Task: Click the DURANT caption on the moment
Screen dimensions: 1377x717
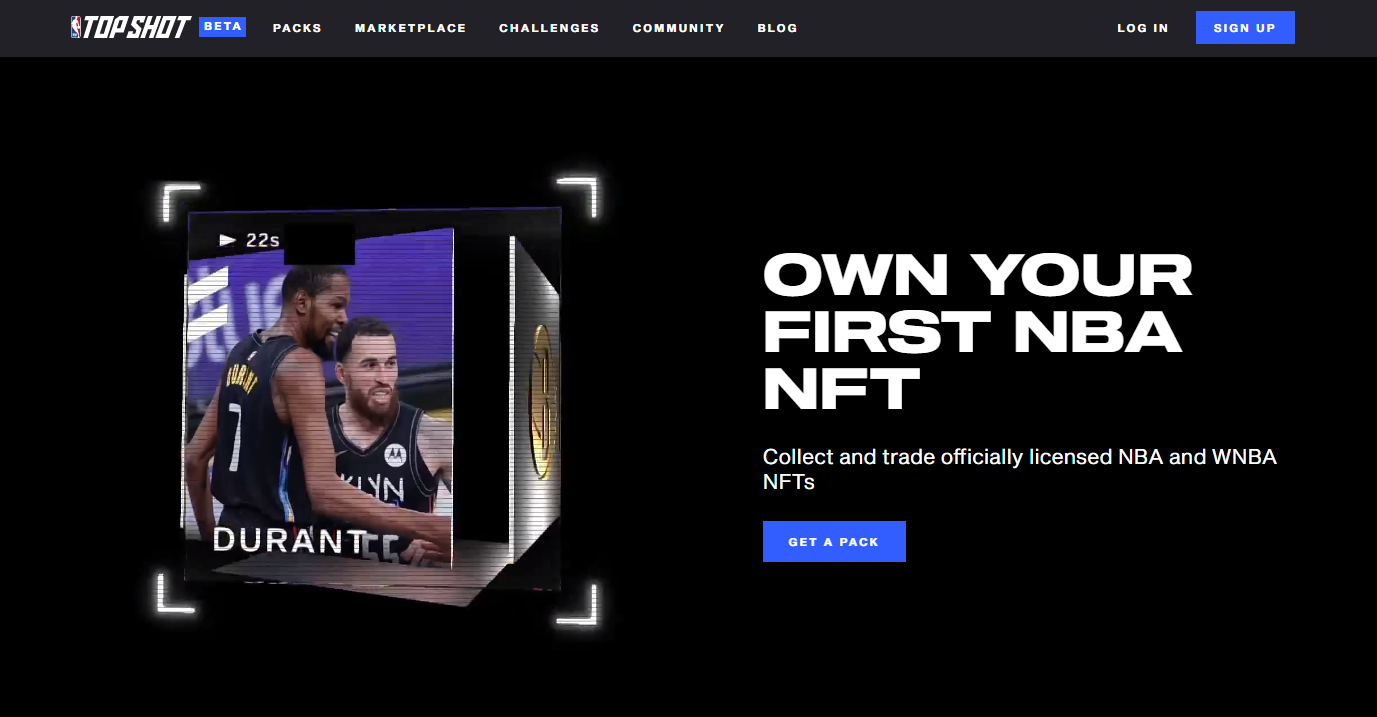Action: [290, 540]
